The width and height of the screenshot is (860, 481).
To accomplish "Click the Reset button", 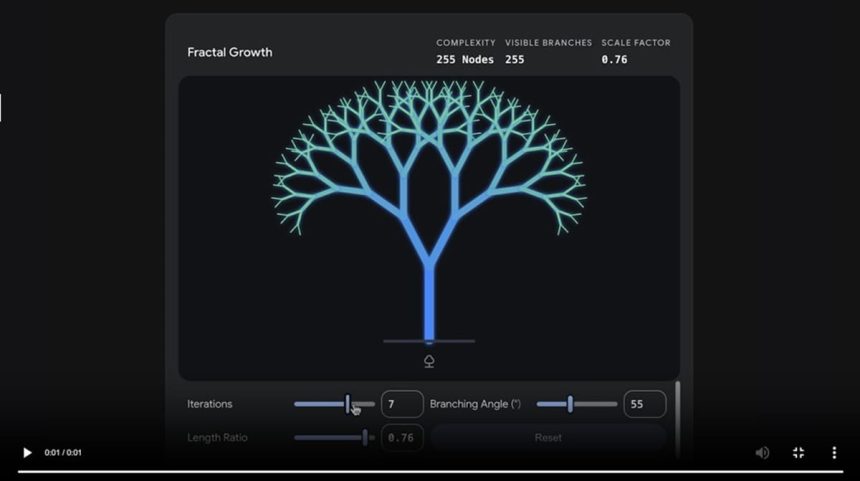I will coord(548,438).
